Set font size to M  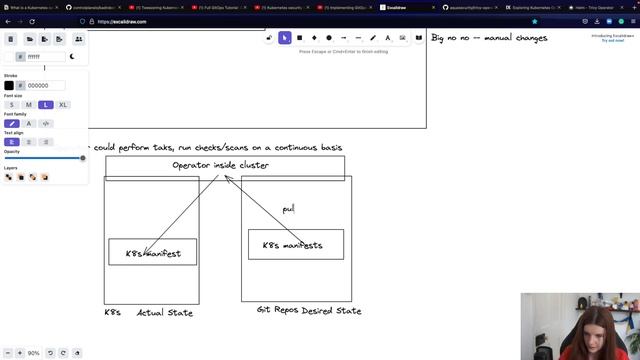pos(29,105)
